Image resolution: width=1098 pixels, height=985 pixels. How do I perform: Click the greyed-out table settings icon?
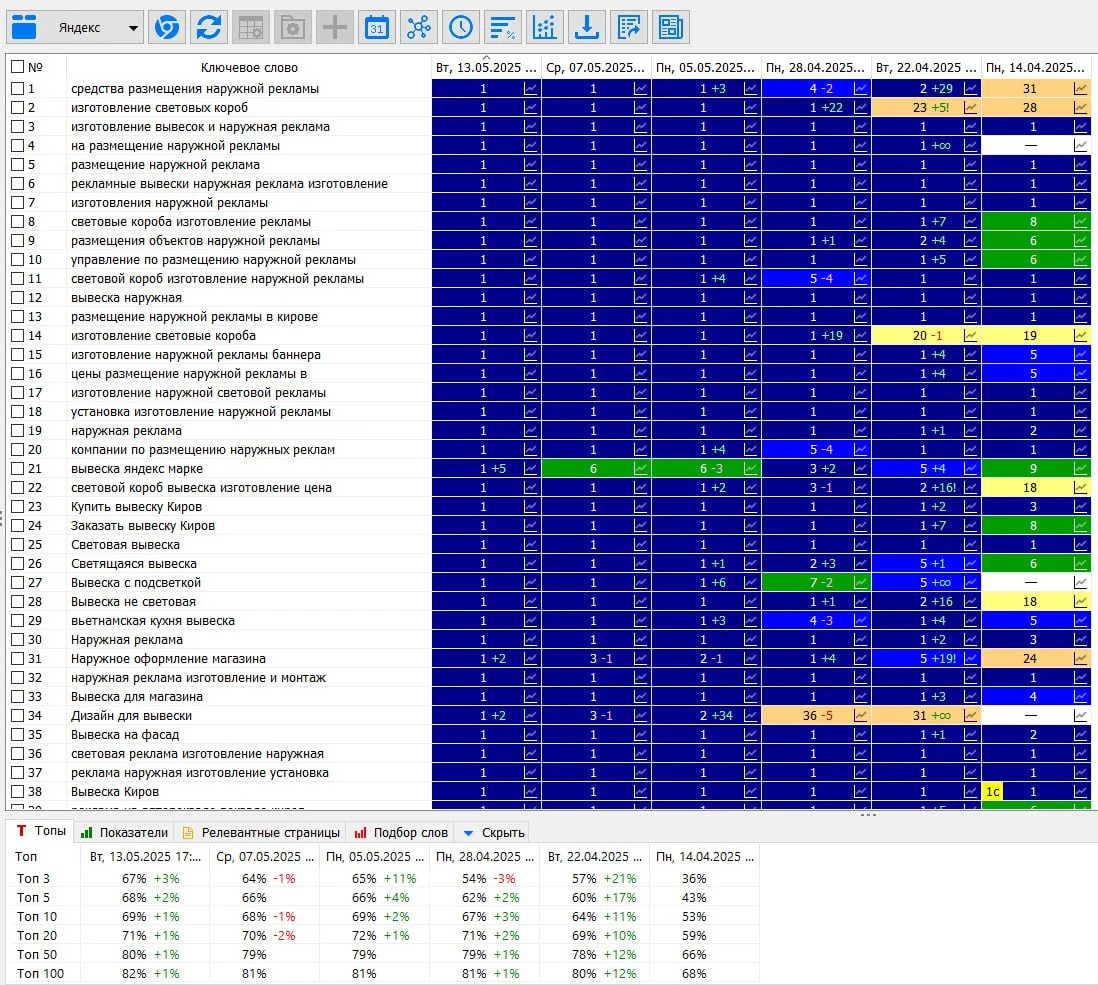(251, 27)
